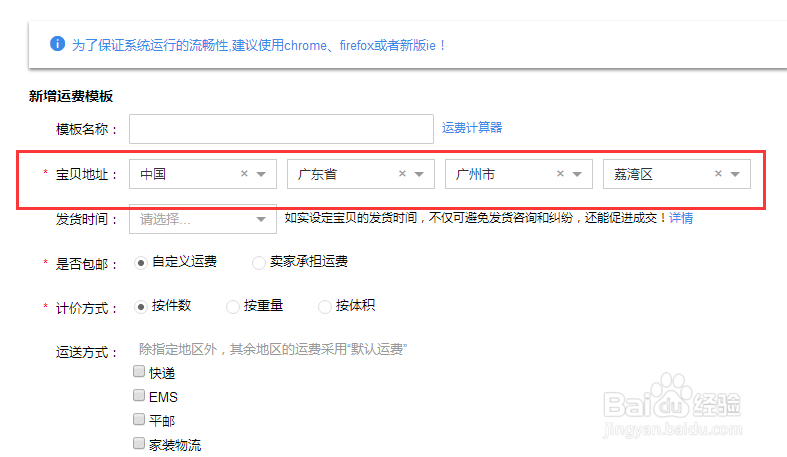Select the 卖家承担运费 radio button

click(258, 262)
